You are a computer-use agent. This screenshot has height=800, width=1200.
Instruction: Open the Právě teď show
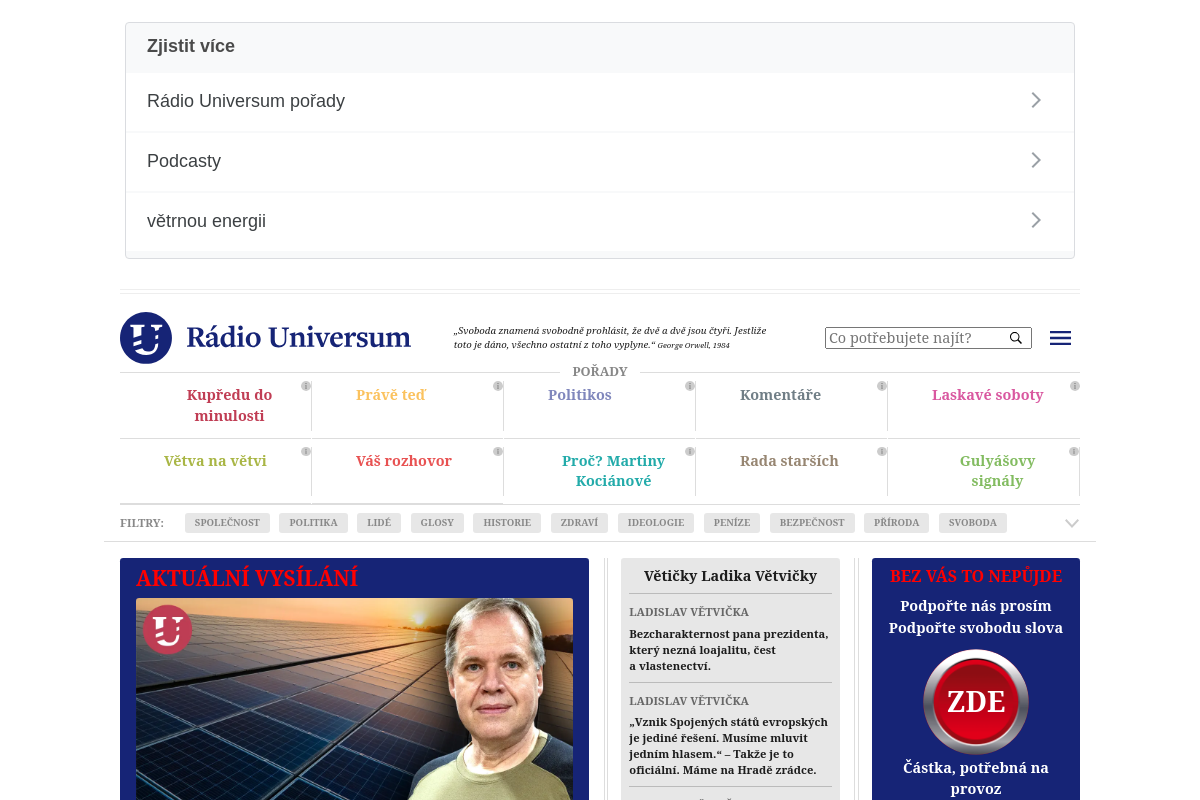[391, 395]
